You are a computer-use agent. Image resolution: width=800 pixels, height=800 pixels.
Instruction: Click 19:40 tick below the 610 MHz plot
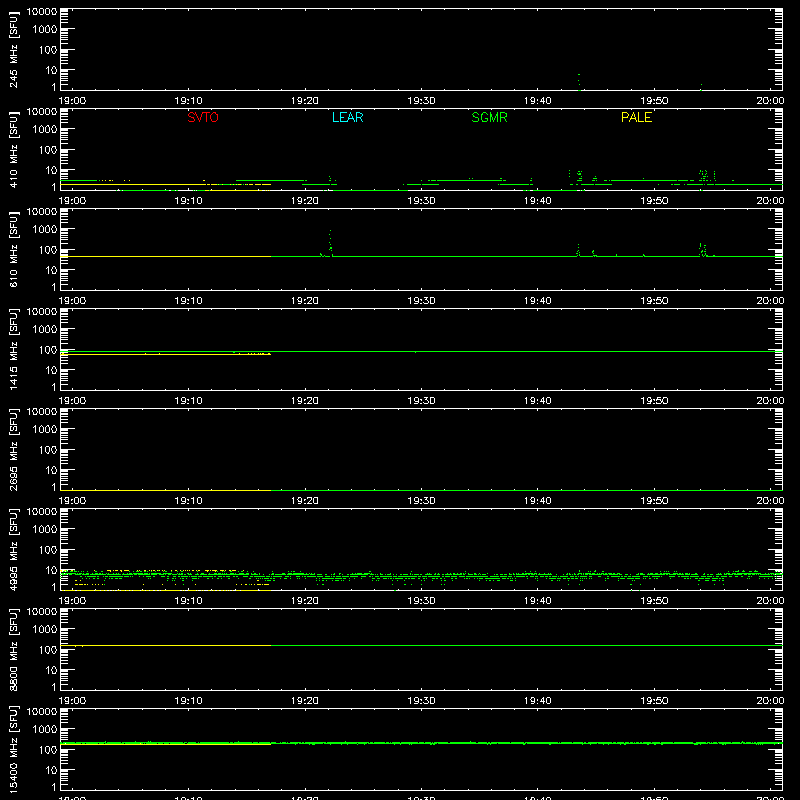pos(538,301)
